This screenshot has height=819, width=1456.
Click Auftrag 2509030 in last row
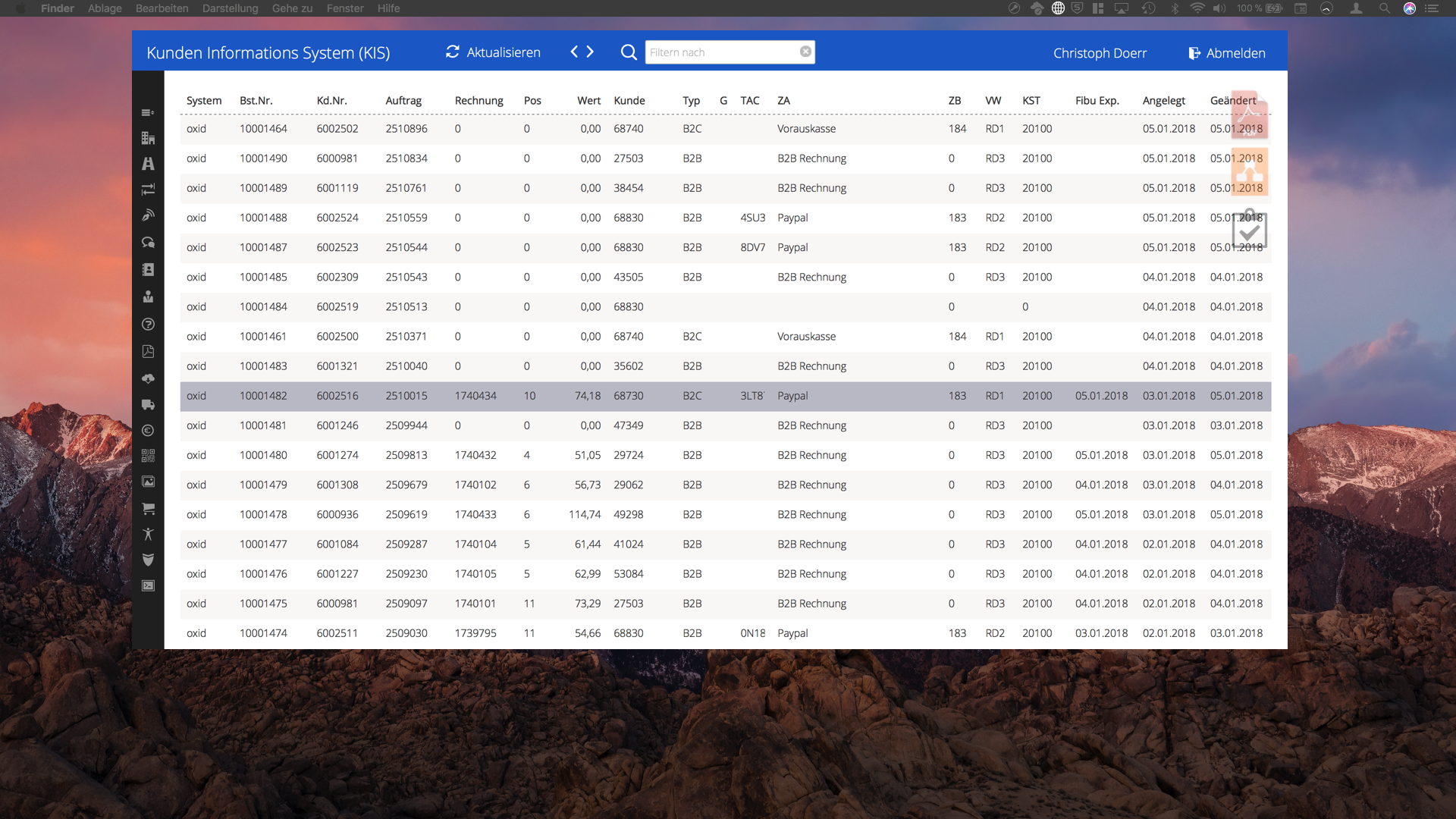406,633
